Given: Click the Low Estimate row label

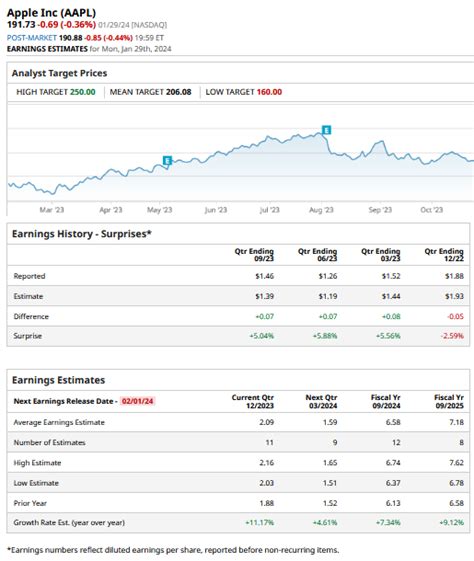Looking at the screenshot, I should 36,483.
